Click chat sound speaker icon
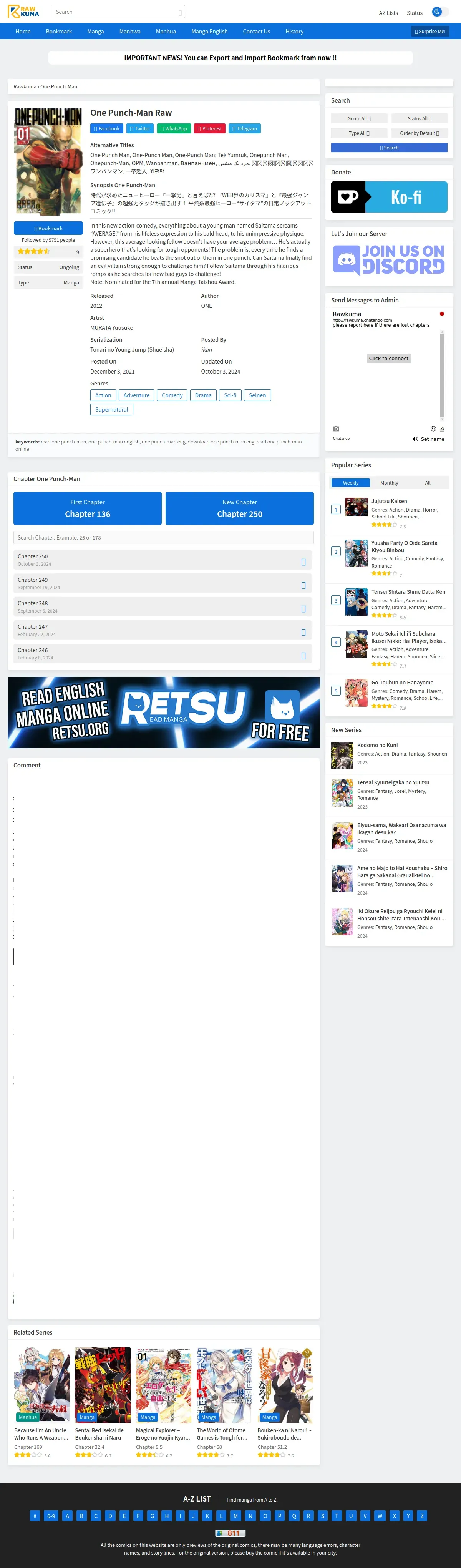 pos(415,439)
